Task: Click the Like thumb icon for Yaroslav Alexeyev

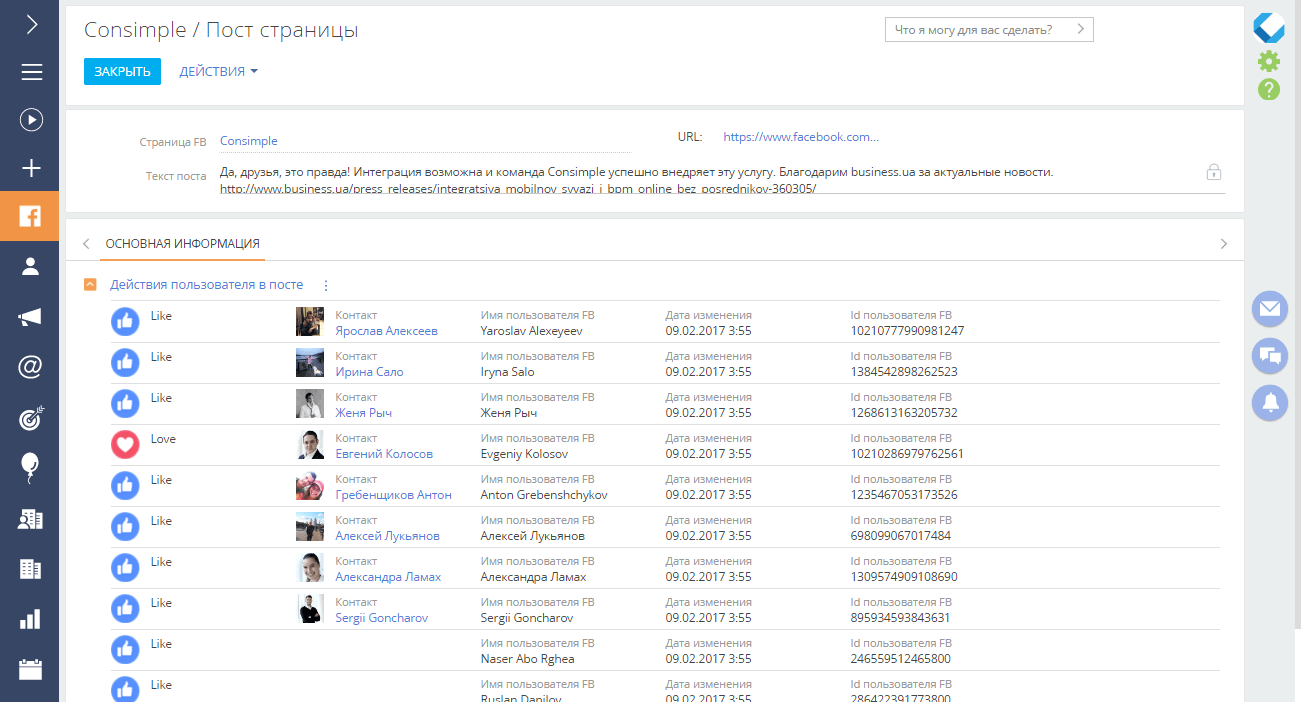Action: 125,321
